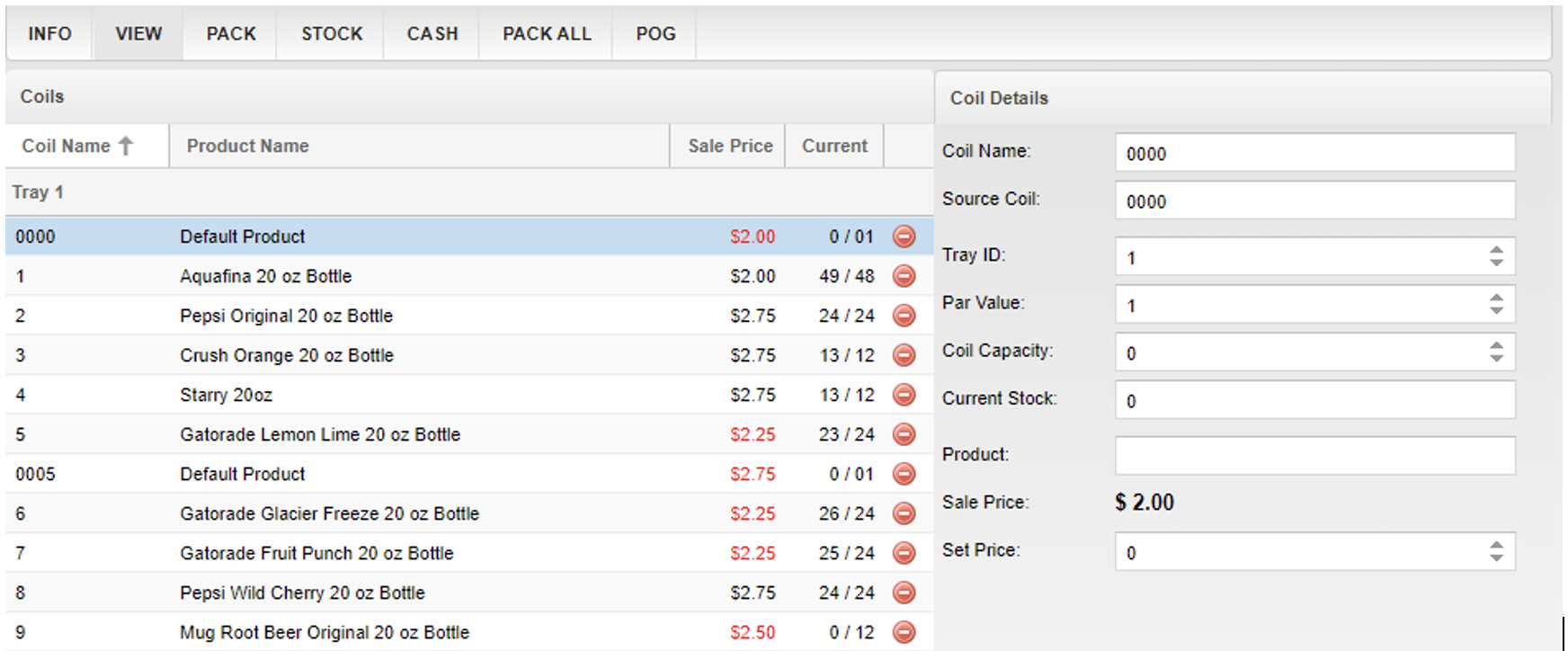Sort by the Sale Price column header

tap(728, 146)
